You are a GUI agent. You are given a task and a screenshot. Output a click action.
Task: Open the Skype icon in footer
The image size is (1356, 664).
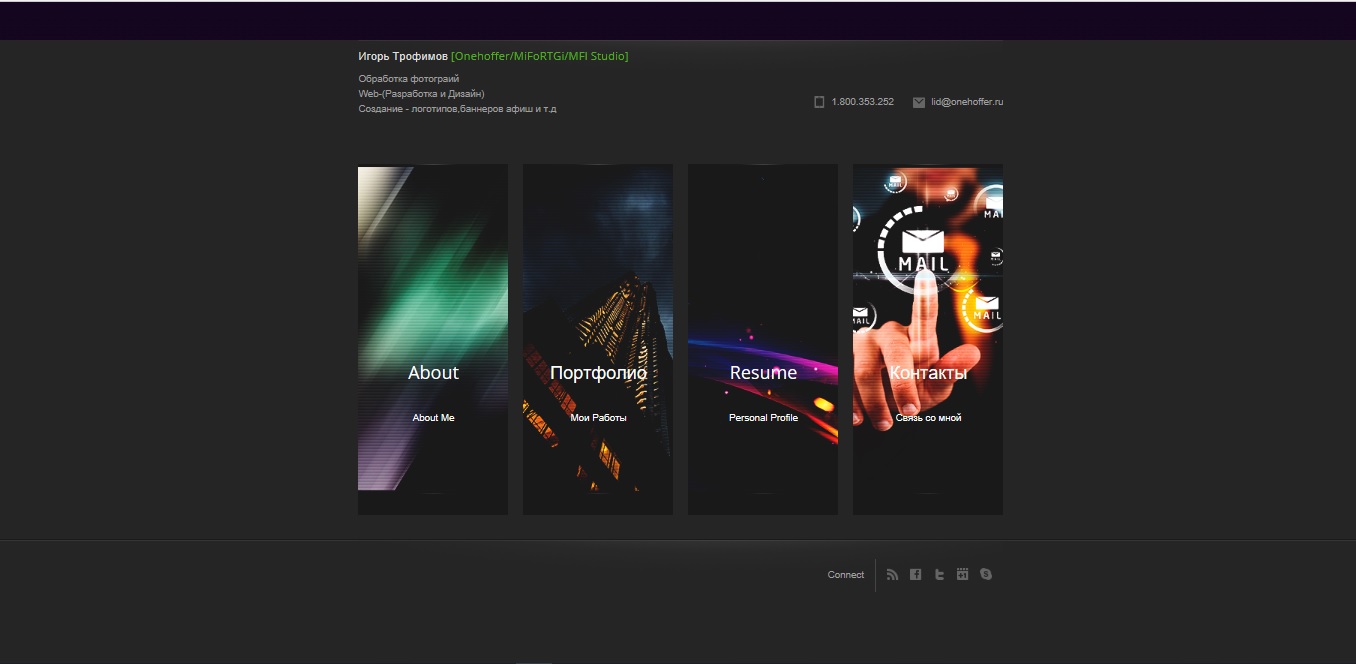tap(986, 575)
